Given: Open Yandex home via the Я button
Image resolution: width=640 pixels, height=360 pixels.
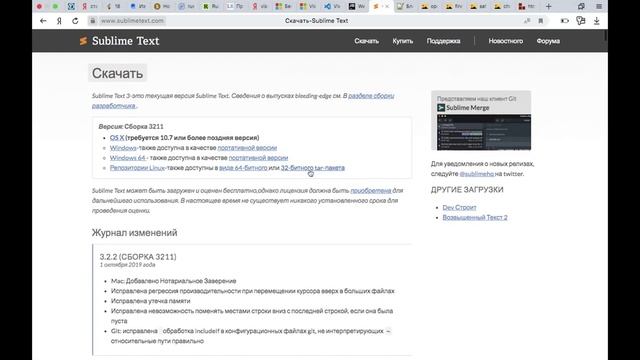Looking at the screenshot, I should (x=59, y=21).
